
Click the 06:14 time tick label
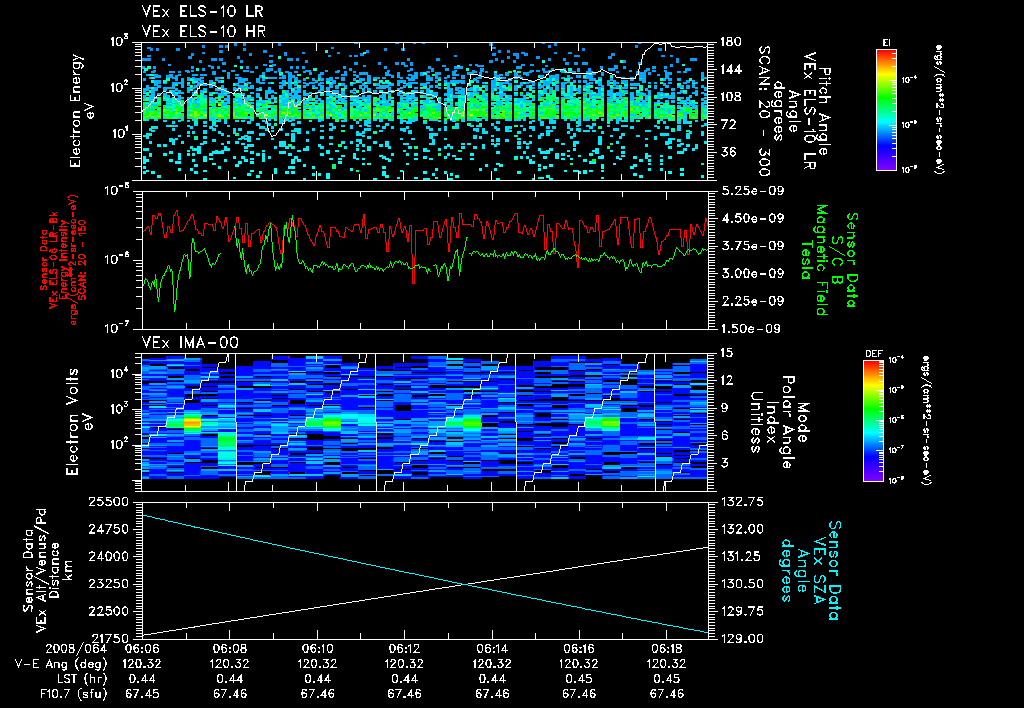click(492, 649)
